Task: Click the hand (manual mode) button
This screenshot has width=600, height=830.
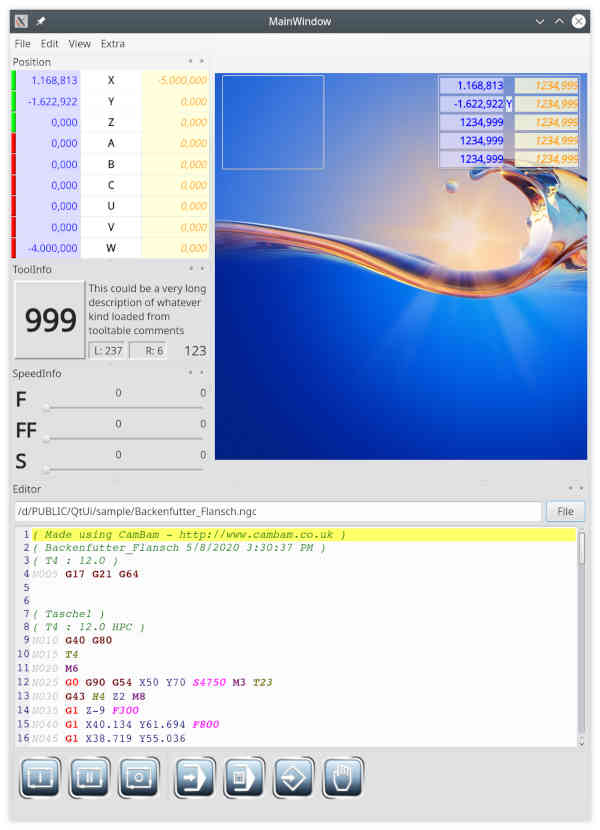Action: coord(343,777)
